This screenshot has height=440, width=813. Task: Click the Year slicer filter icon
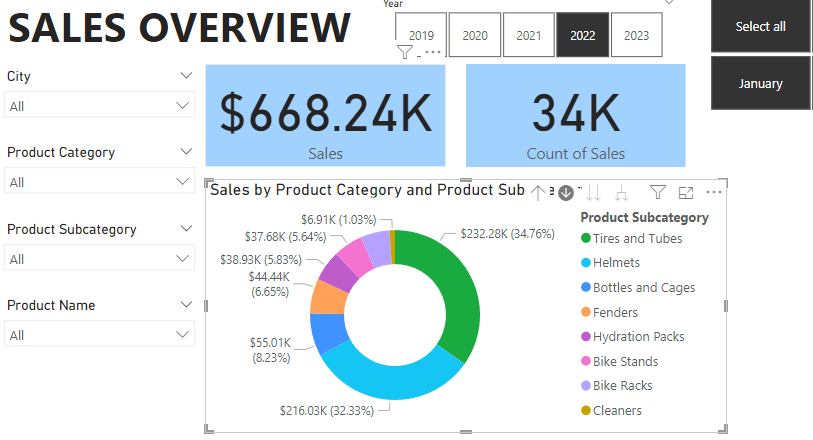(405, 52)
